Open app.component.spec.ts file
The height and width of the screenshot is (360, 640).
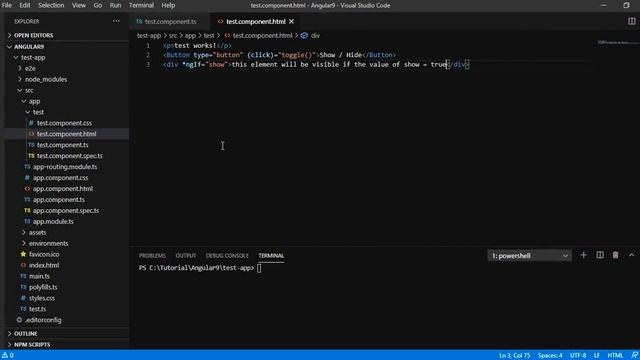click(x=66, y=211)
